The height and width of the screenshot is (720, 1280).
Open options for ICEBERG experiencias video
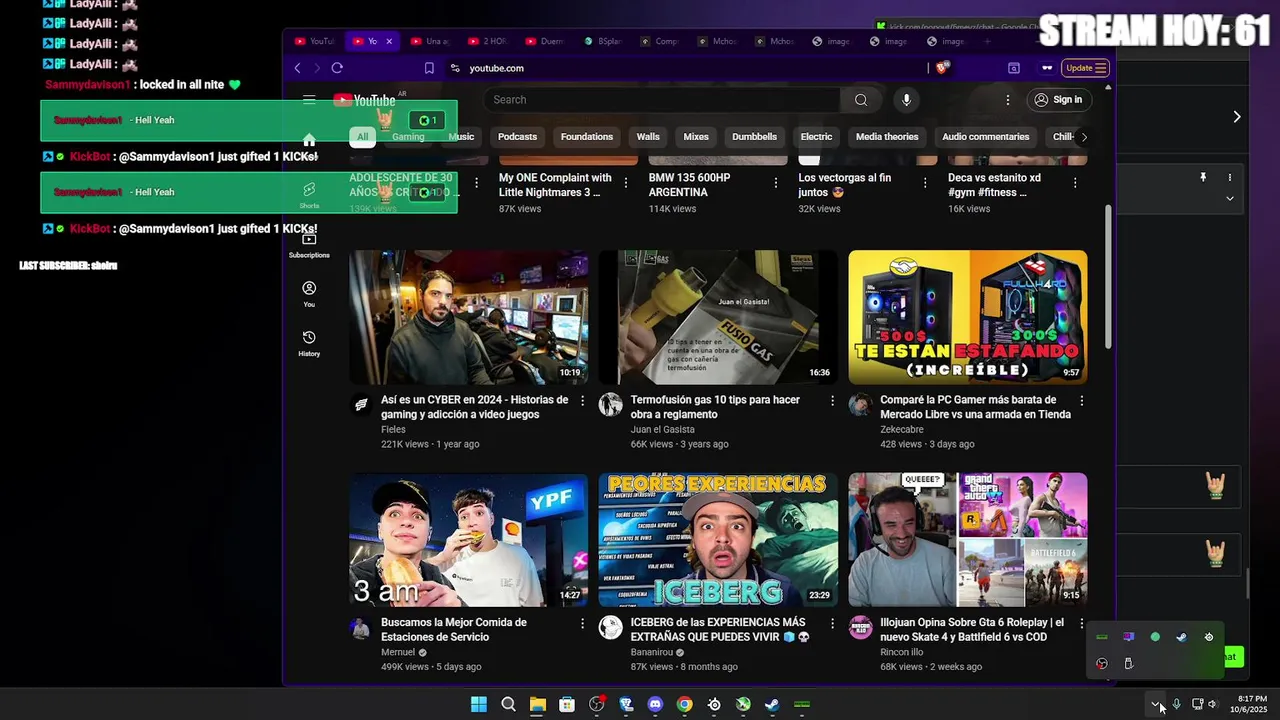pos(832,623)
